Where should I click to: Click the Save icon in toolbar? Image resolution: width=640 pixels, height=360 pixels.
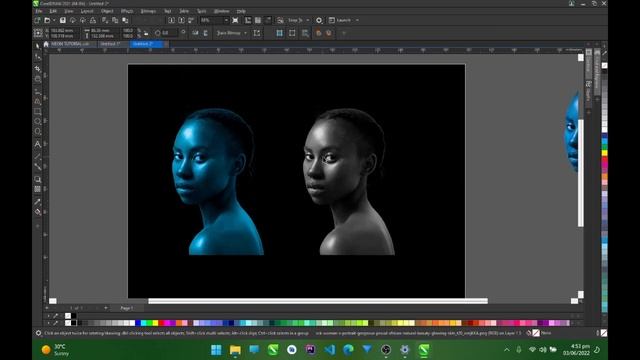point(62,20)
